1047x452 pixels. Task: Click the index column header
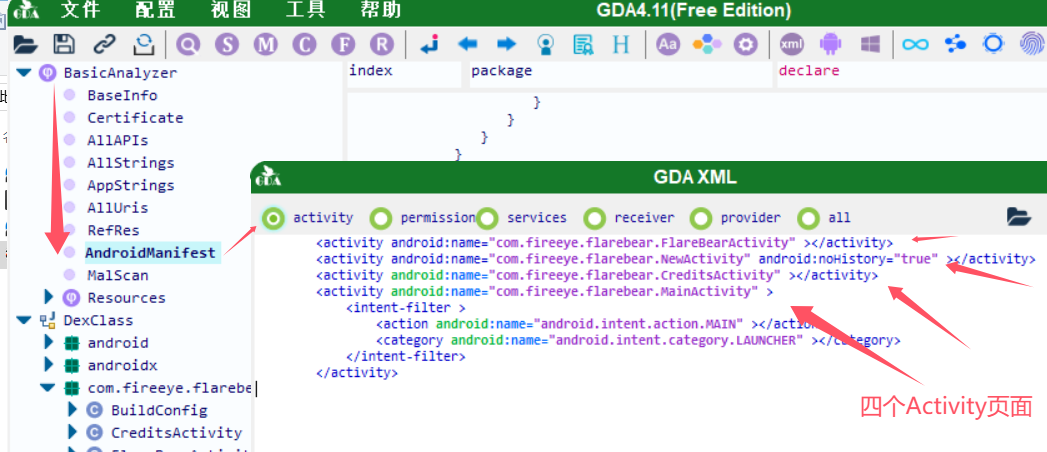click(404, 74)
